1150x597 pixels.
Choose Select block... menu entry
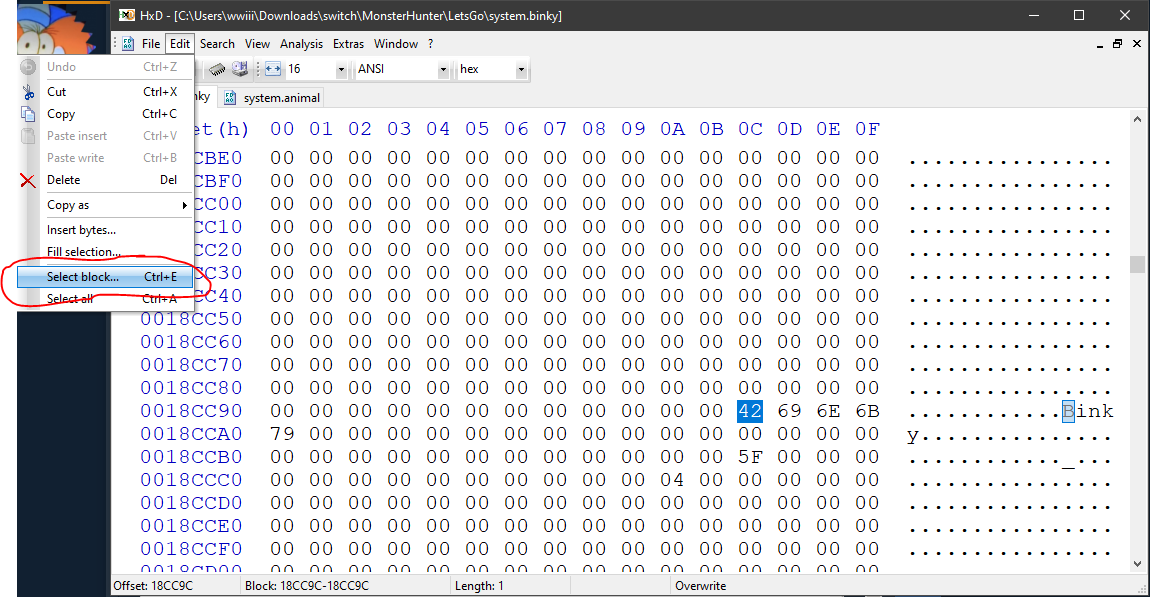coord(105,276)
